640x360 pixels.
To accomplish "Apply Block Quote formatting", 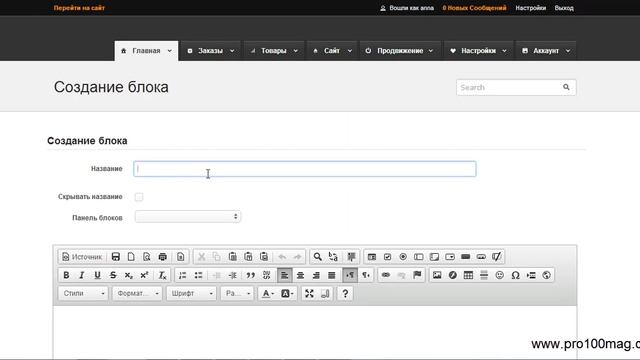I will [x=251, y=275].
